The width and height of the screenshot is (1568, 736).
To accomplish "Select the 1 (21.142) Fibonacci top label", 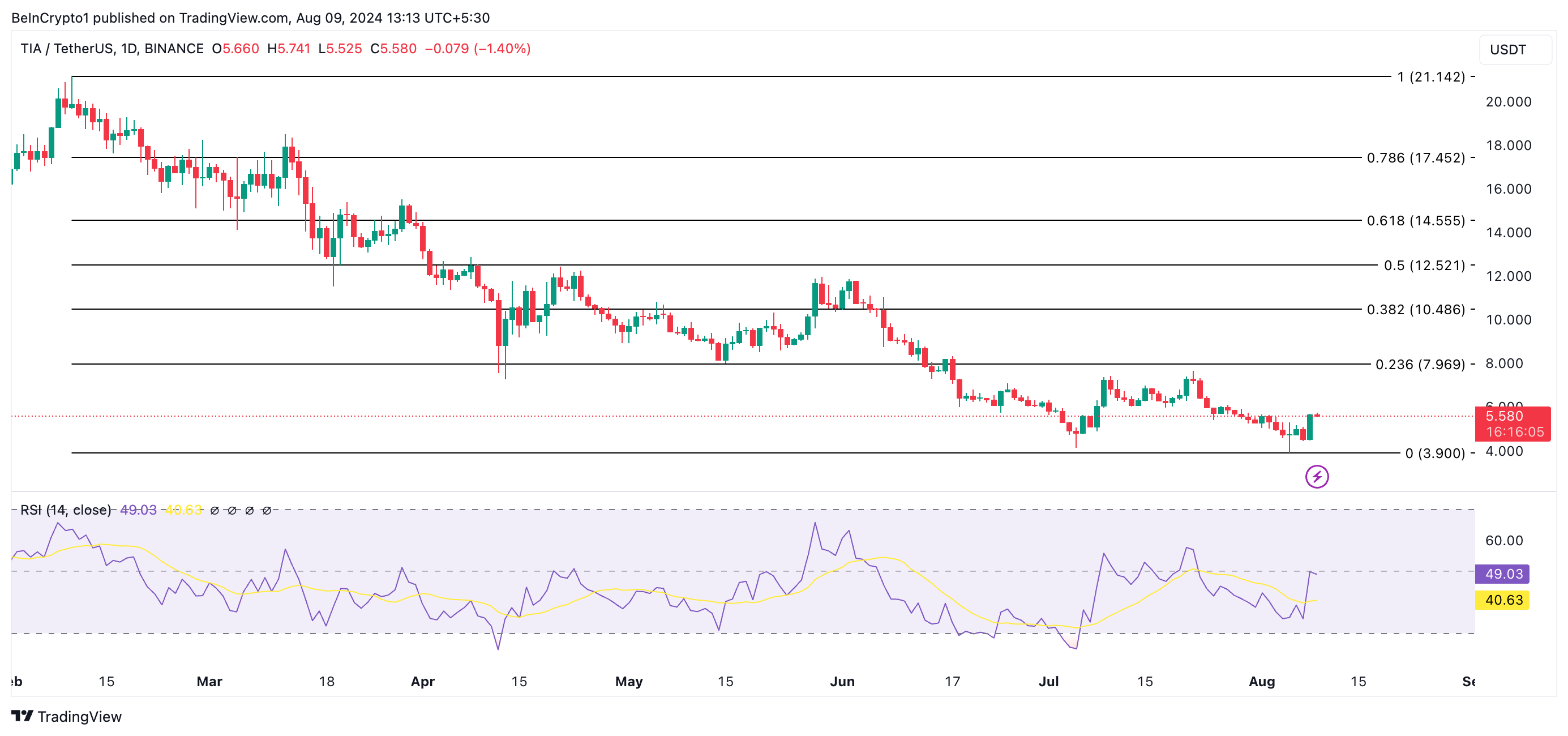I will coord(1430,76).
